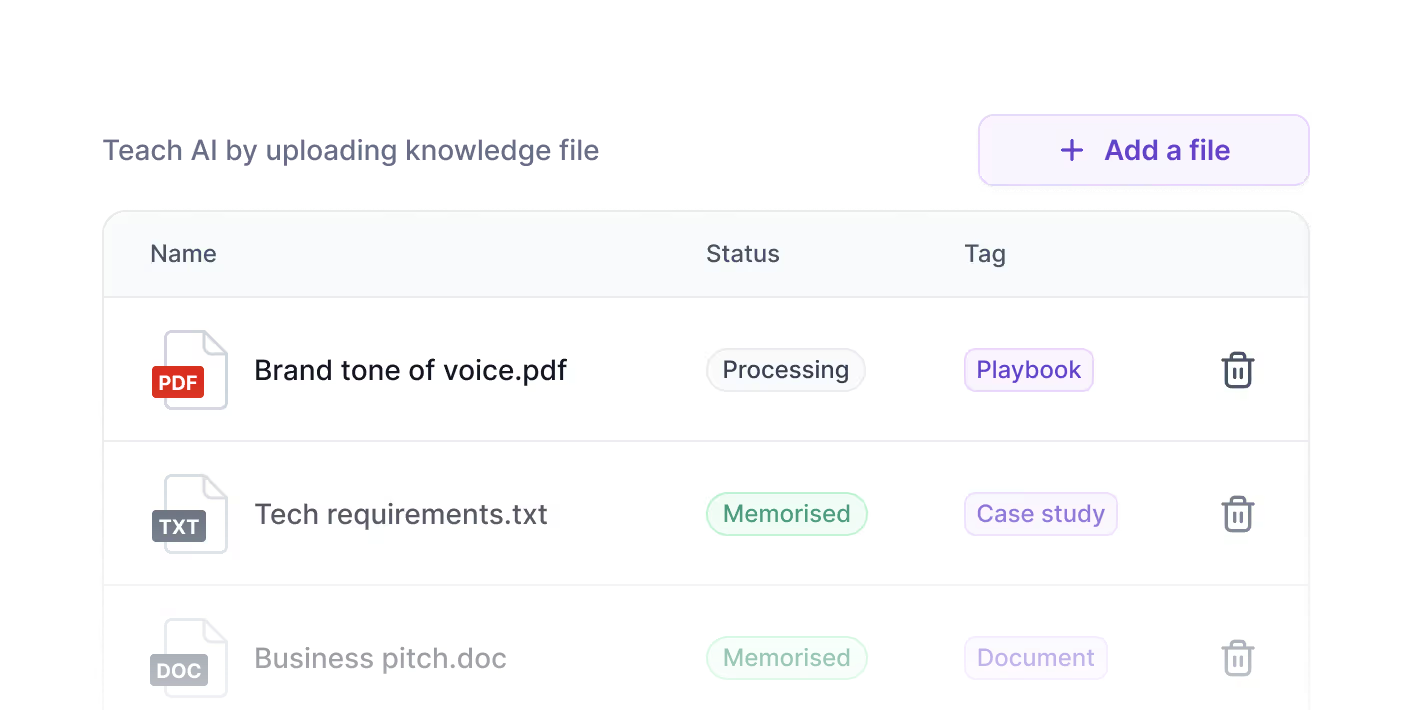Open the Brand tone of voice.pdf file

[411, 370]
